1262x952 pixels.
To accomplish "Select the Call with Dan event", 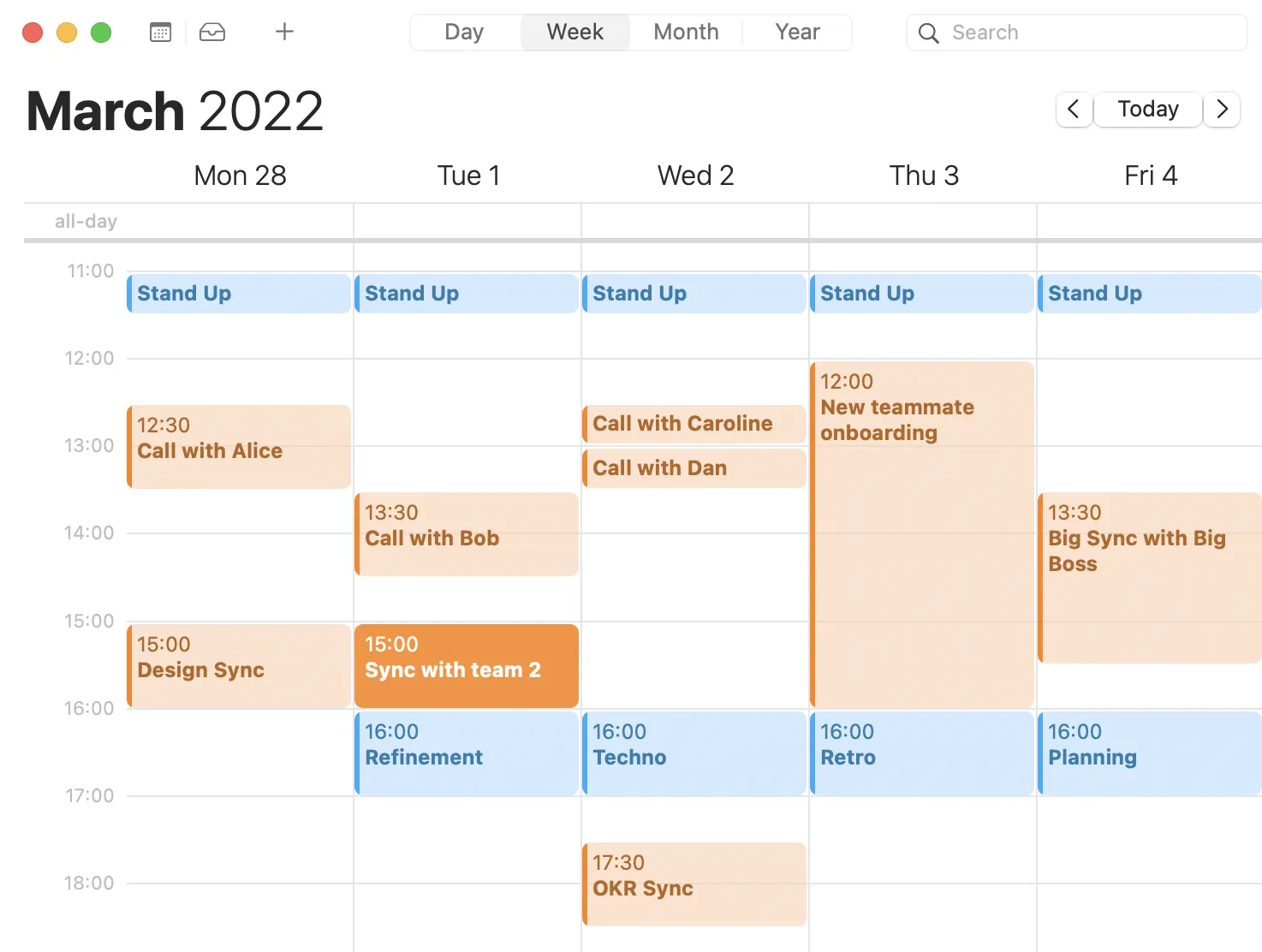I will [x=694, y=468].
